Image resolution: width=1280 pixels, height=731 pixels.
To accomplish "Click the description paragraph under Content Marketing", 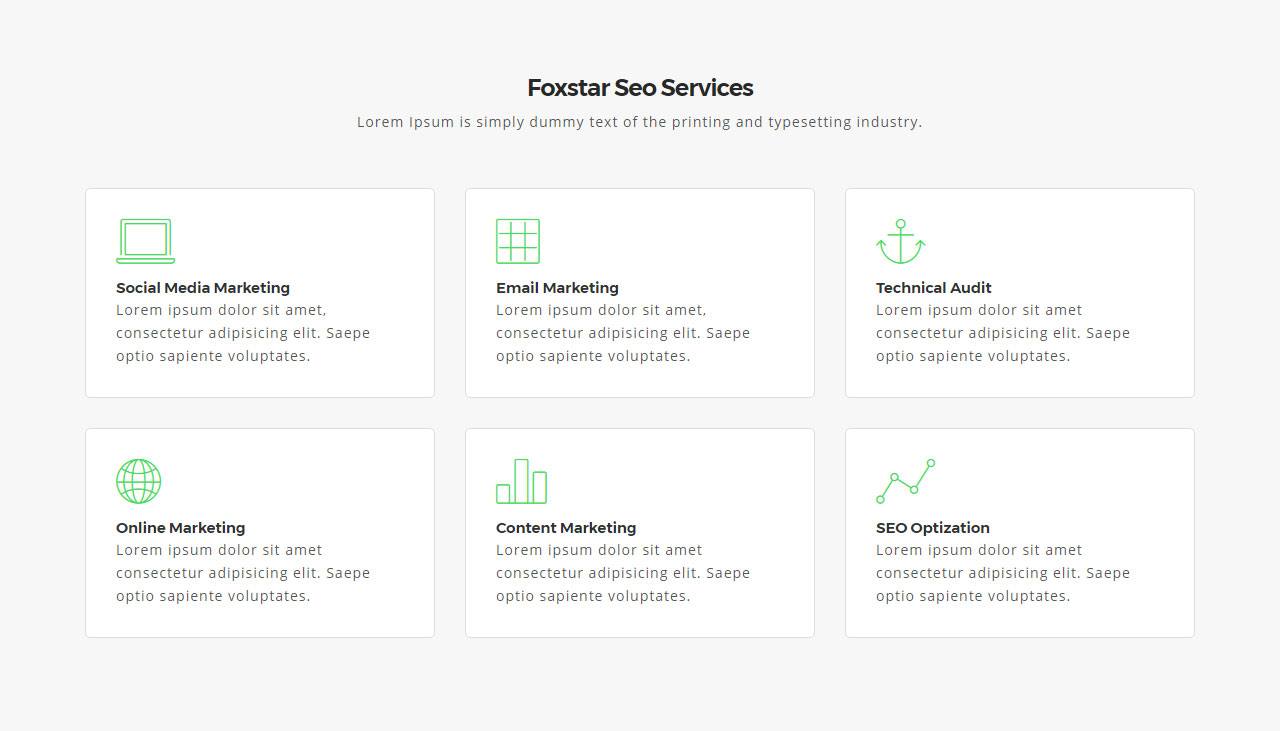I will point(623,573).
